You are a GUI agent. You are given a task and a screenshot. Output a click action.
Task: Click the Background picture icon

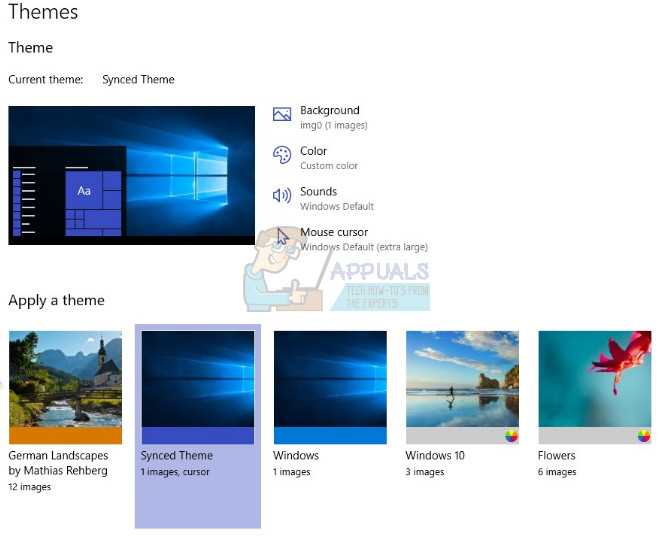[282, 114]
